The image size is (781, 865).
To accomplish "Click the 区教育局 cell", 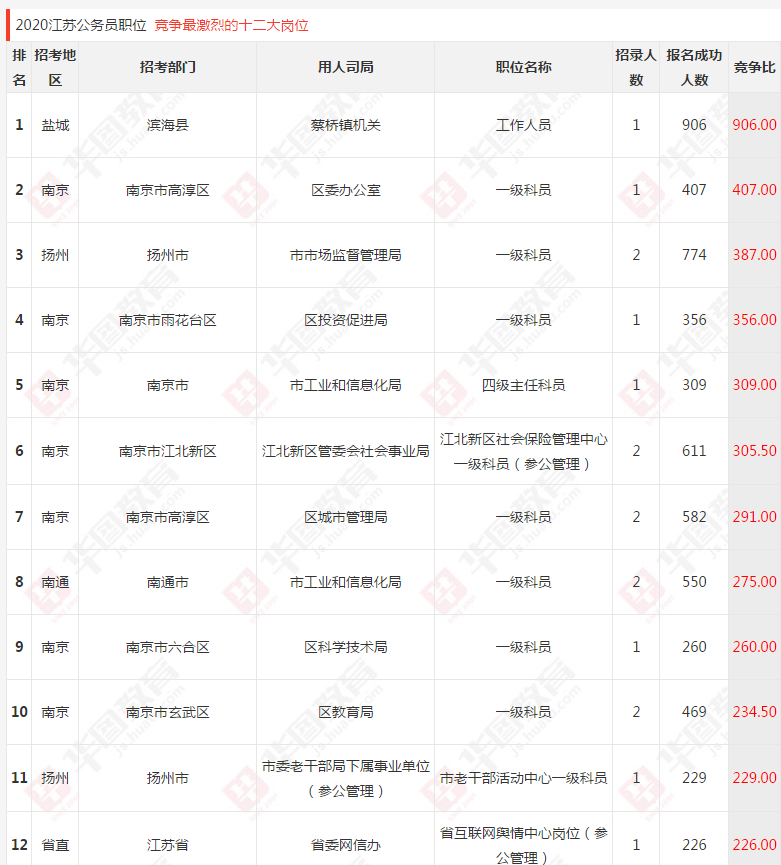I will pos(345,712).
